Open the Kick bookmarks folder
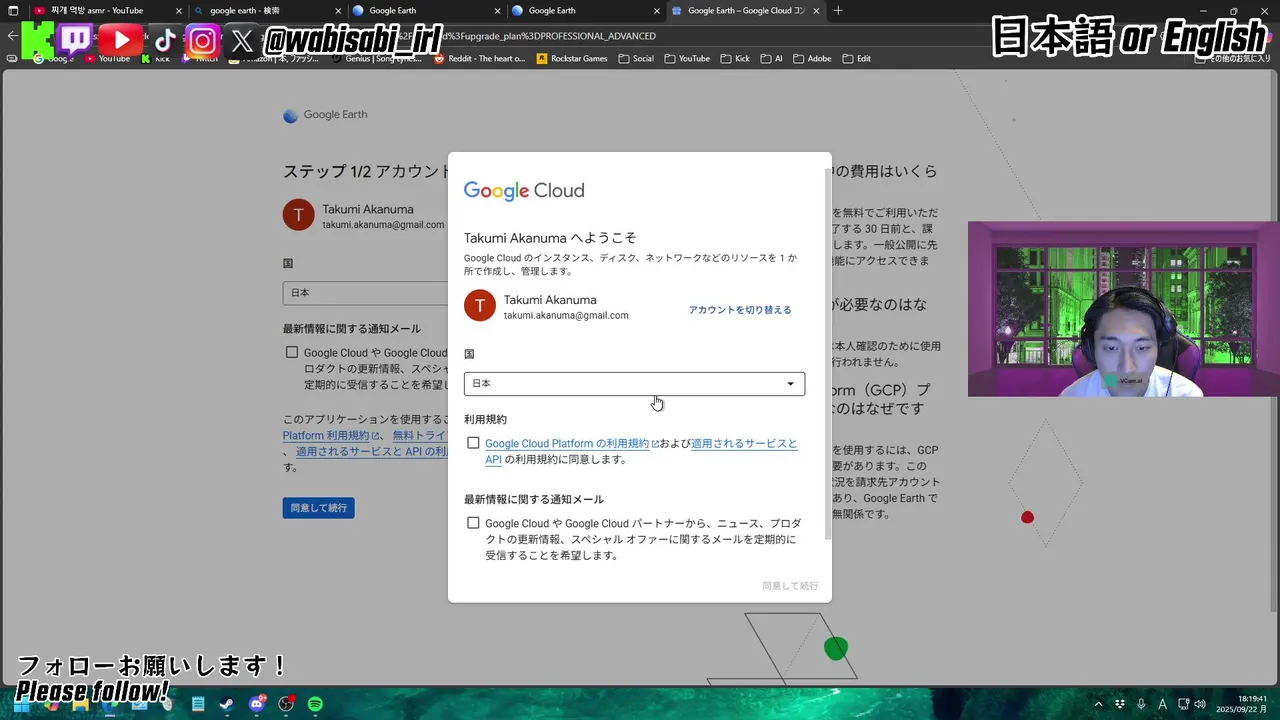Screen dimensions: 1280x720 [x=735, y=59]
